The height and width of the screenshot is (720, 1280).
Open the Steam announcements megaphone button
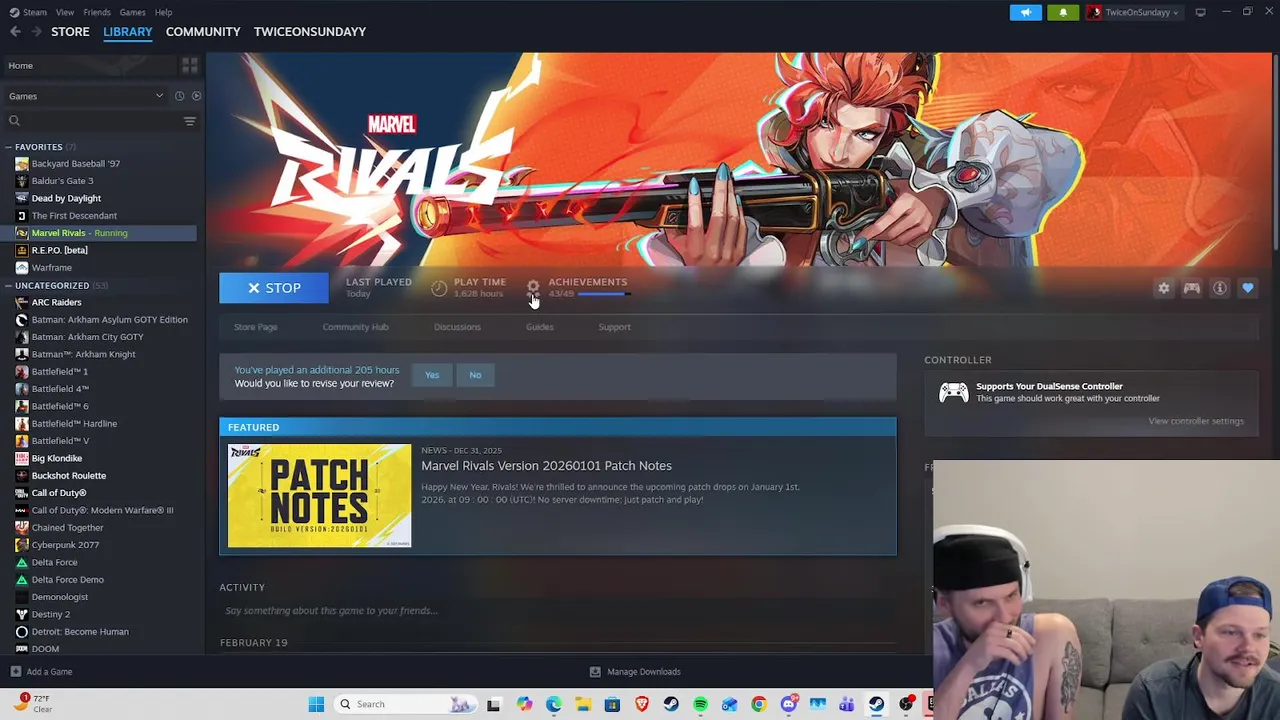click(x=1025, y=12)
